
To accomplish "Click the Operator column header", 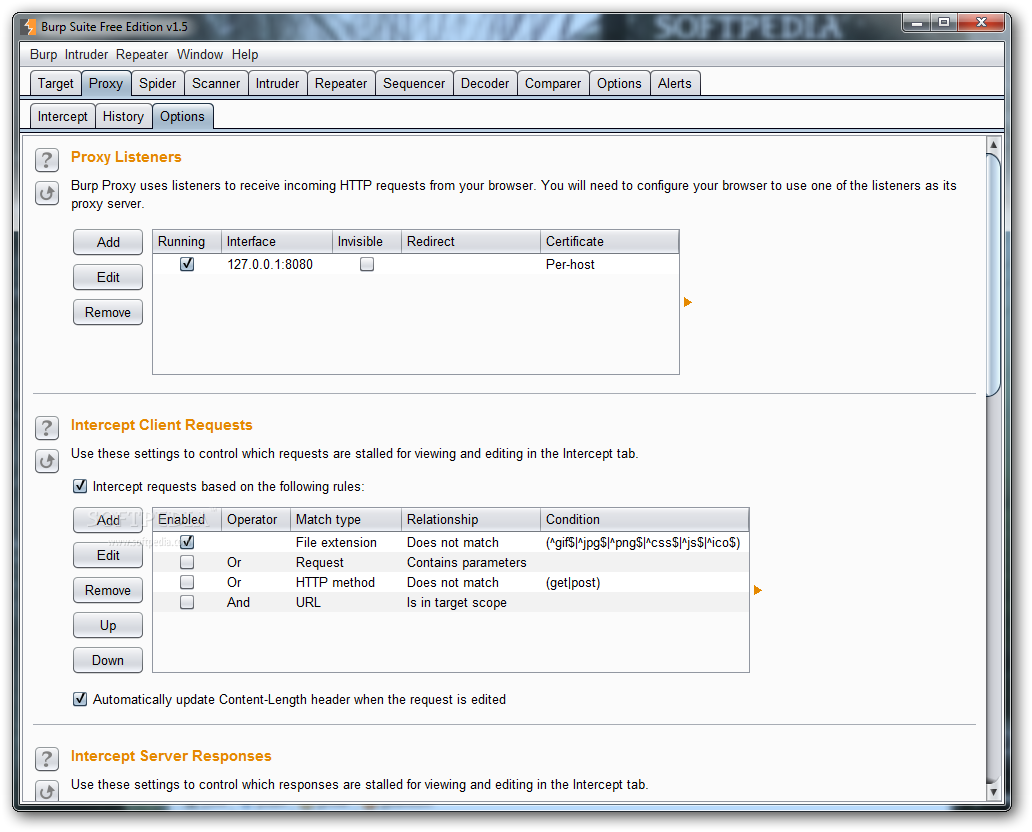I will point(256,519).
